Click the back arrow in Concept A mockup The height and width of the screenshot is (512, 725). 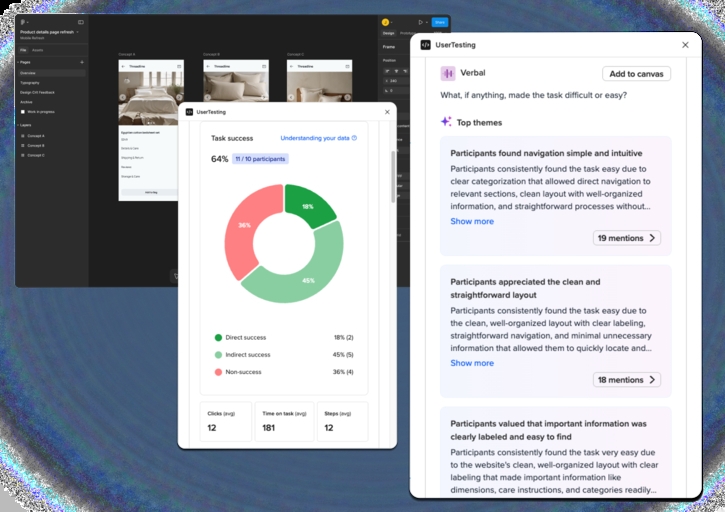pyautogui.click(x=123, y=67)
